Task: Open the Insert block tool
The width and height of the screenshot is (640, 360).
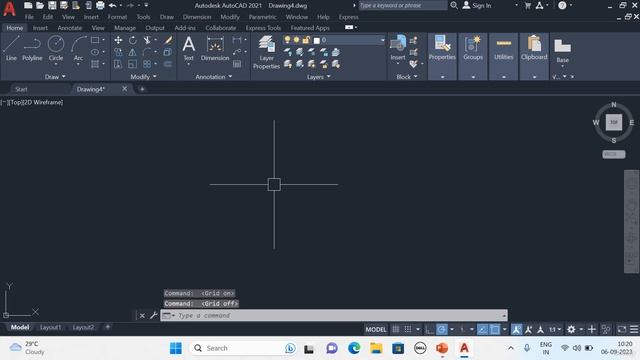Action: point(398,48)
